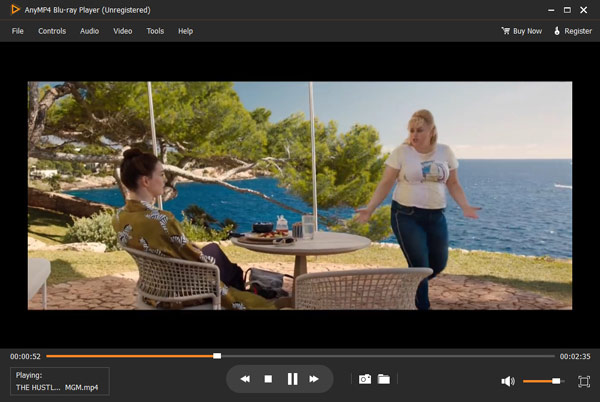600x402 pixels.
Task: Open the Video menu
Action: (122, 31)
